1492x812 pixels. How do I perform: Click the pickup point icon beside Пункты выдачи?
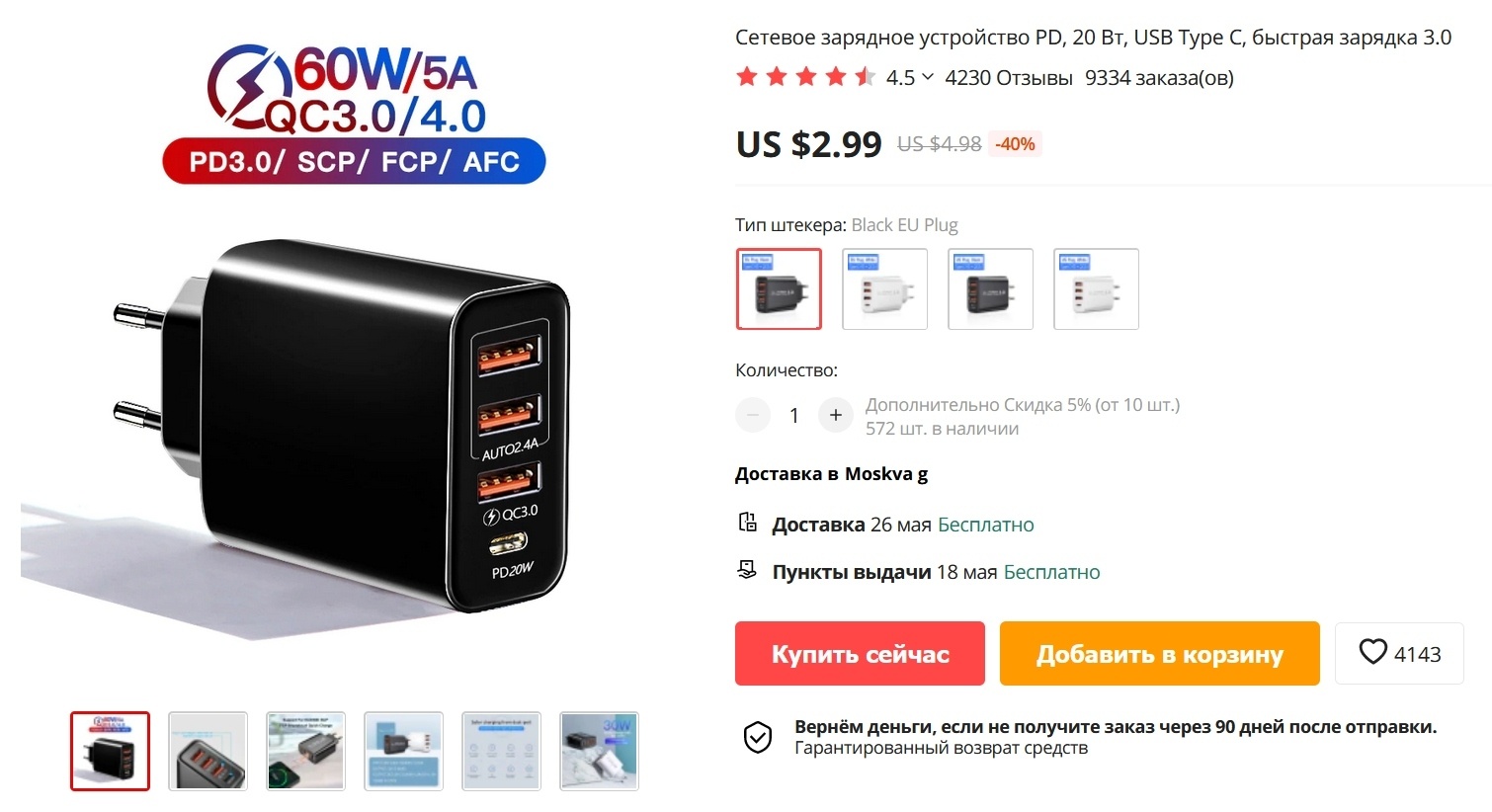[748, 570]
